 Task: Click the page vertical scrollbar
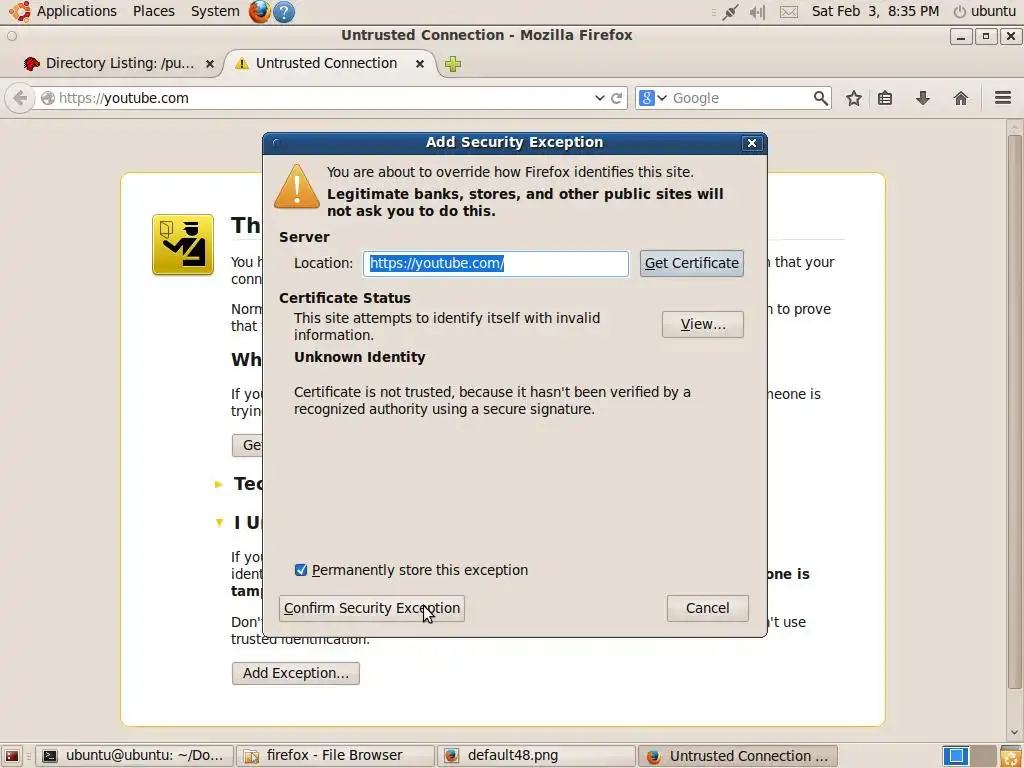click(1014, 411)
